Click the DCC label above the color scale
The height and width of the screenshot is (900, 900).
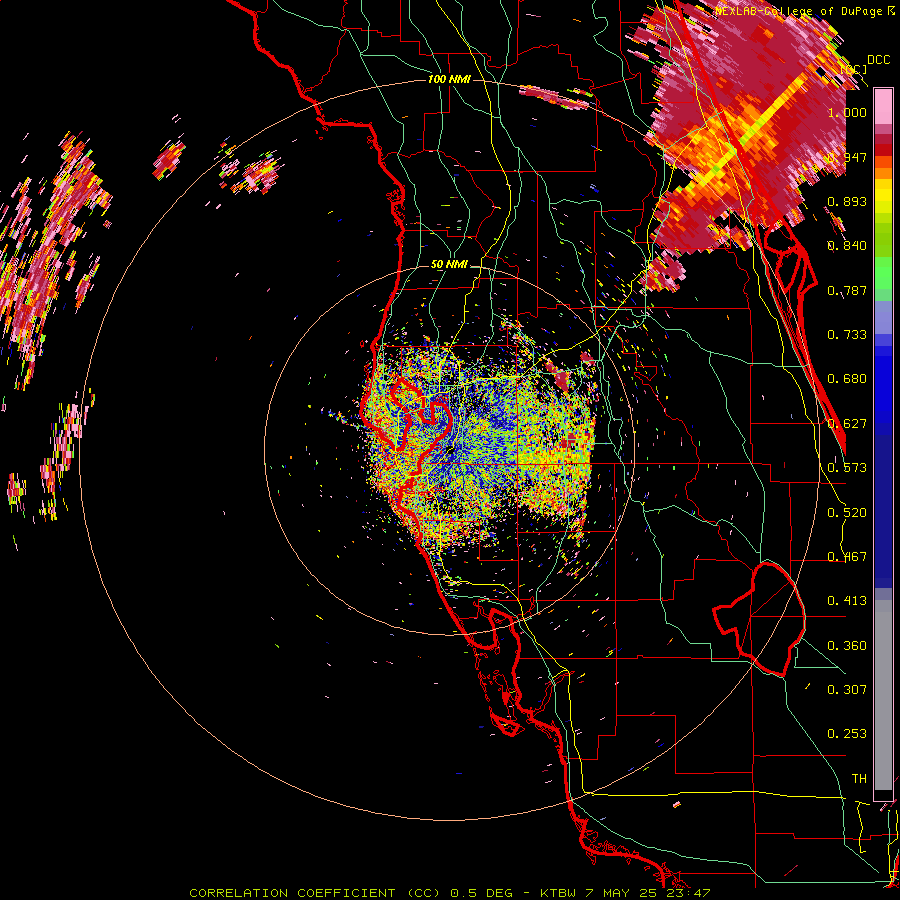point(879,60)
